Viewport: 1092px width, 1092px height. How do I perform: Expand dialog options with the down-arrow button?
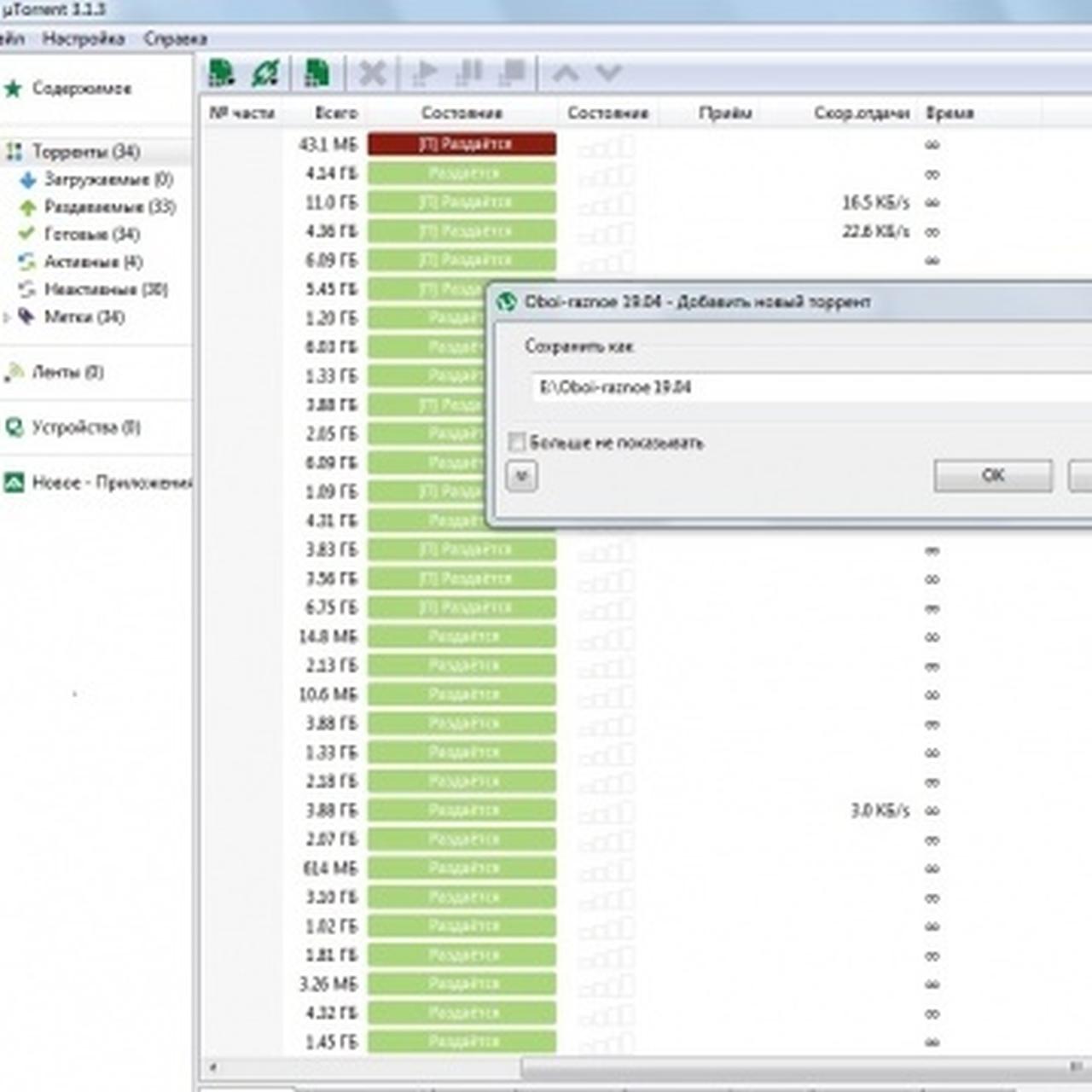[x=522, y=476]
